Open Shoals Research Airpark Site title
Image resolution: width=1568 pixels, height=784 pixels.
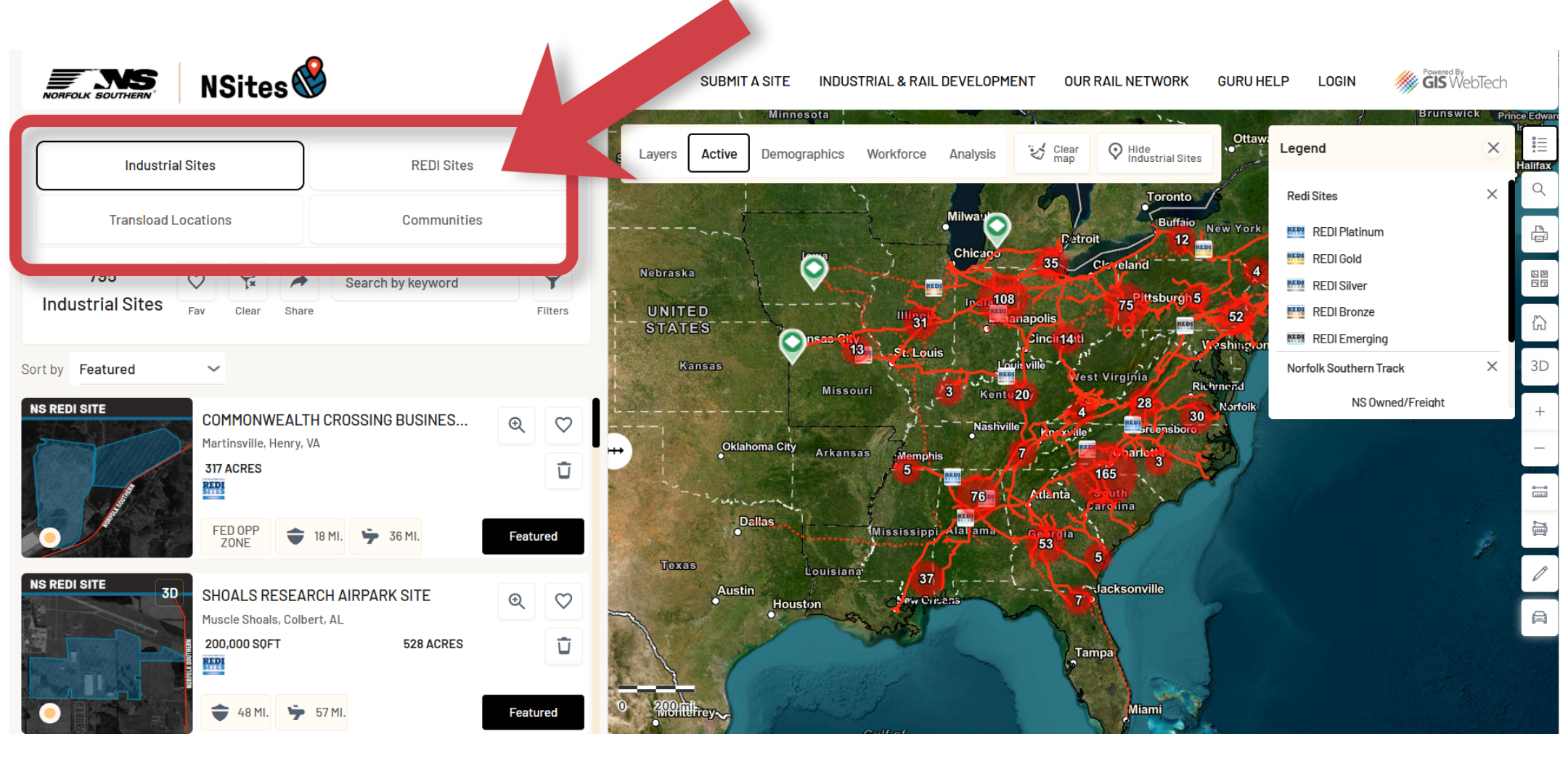[316, 595]
